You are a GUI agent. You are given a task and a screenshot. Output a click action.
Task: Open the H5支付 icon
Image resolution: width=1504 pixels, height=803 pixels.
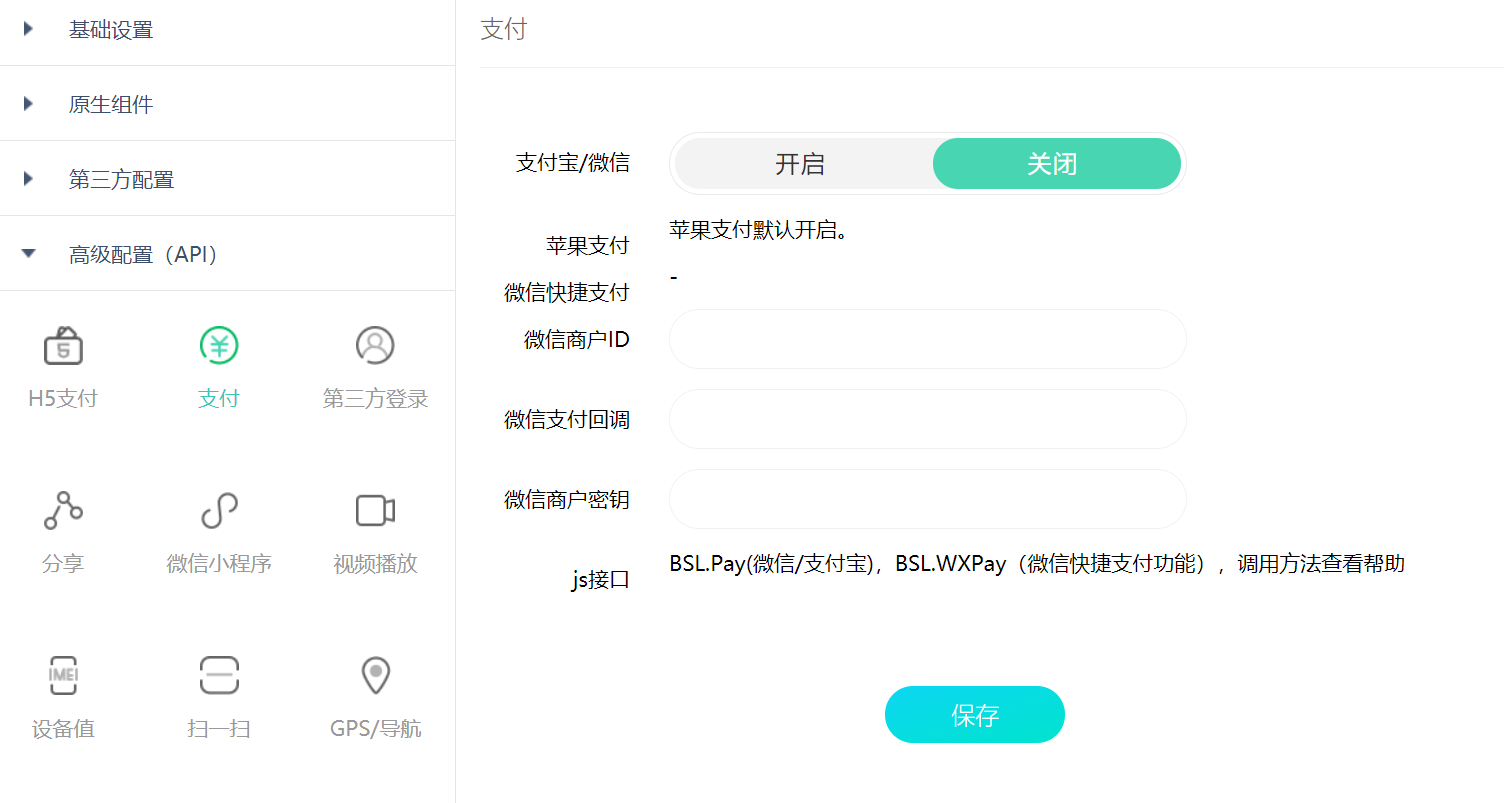(63, 346)
